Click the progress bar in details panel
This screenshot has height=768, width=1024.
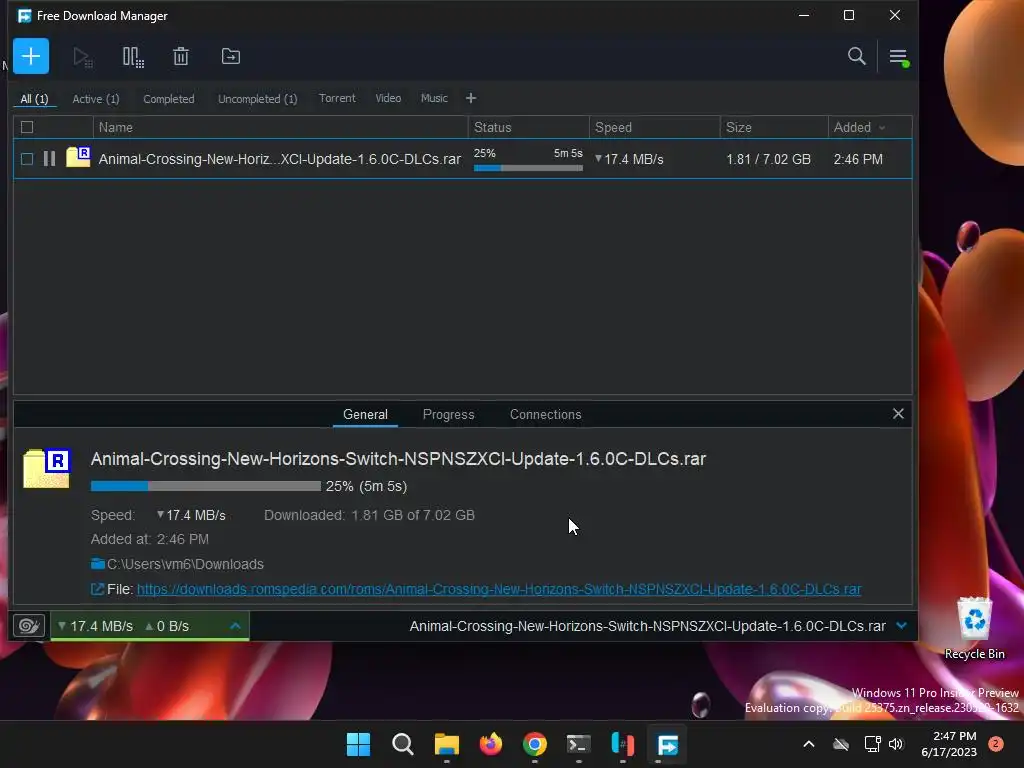click(x=206, y=486)
